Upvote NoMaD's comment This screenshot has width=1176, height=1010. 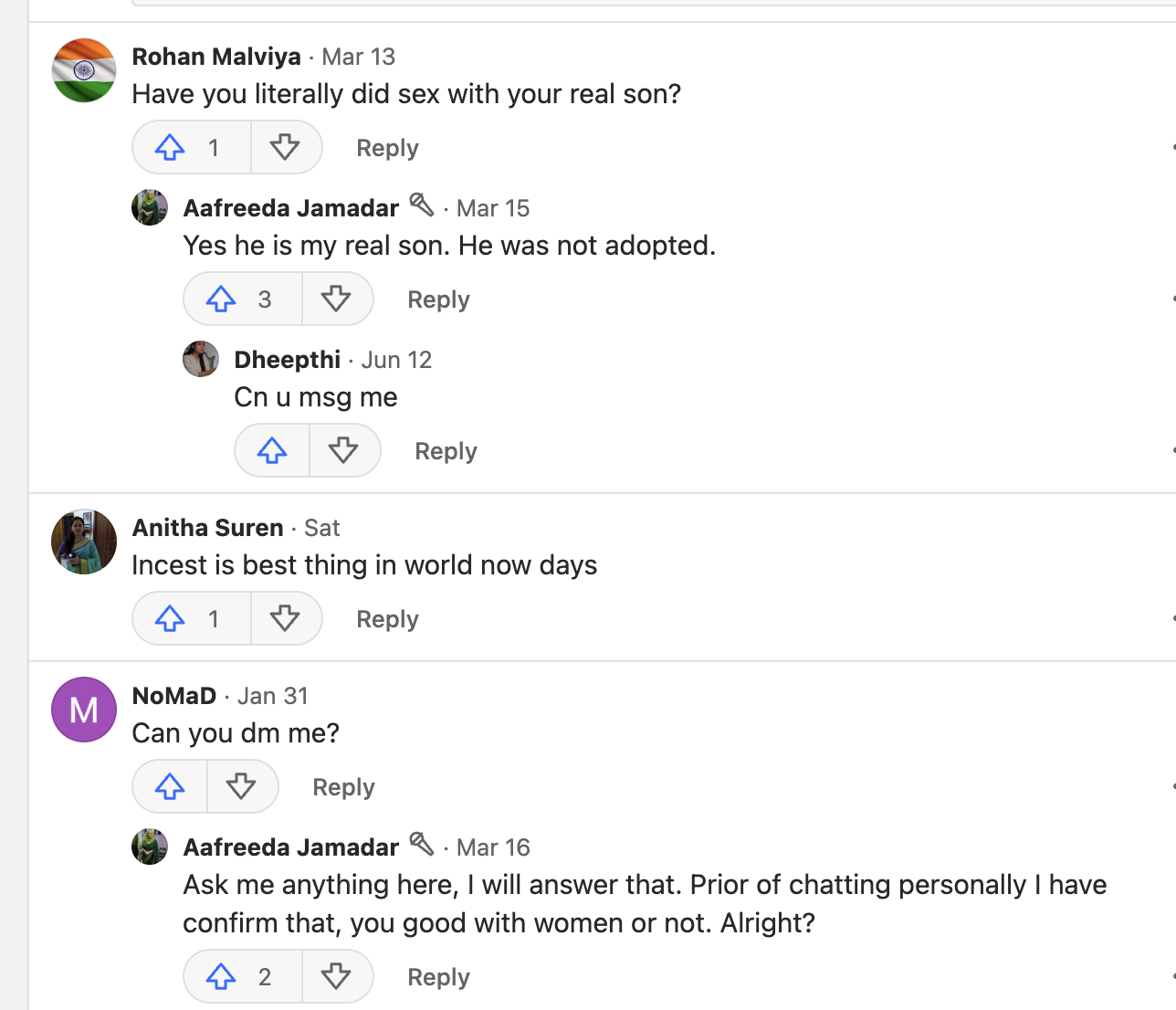171,786
